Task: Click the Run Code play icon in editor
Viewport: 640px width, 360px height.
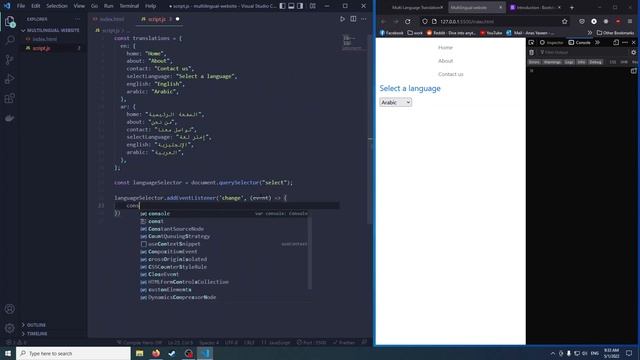Action: (342, 19)
